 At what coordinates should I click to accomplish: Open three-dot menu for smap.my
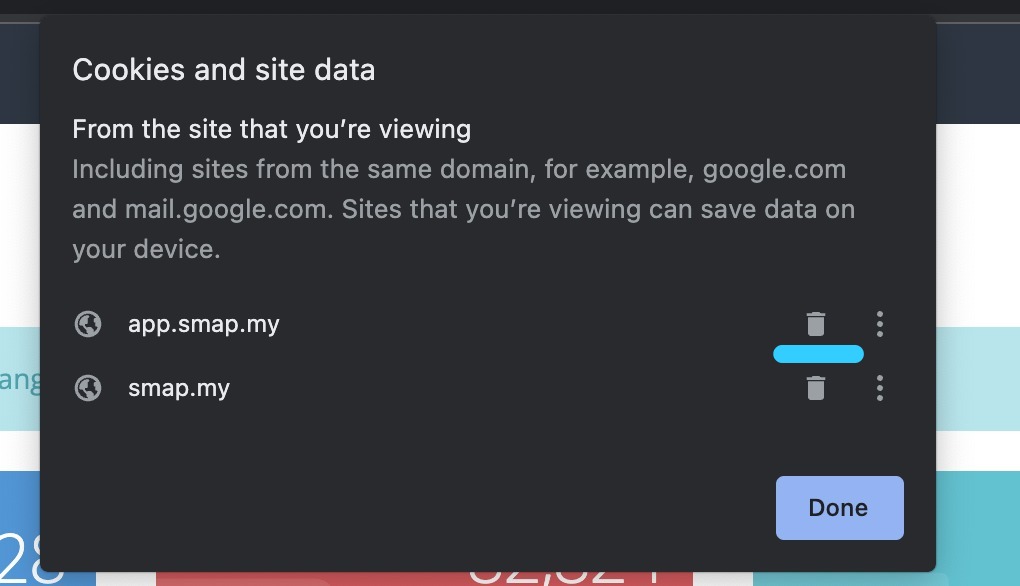tap(879, 388)
